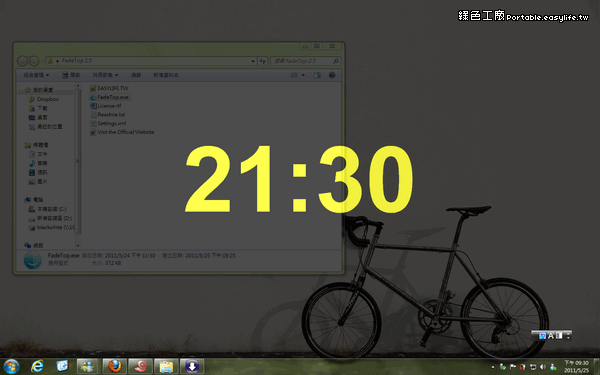Refresh the FadeTop 2.5 folder
The height and width of the screenshot is (375, 600).
point(262,61)
